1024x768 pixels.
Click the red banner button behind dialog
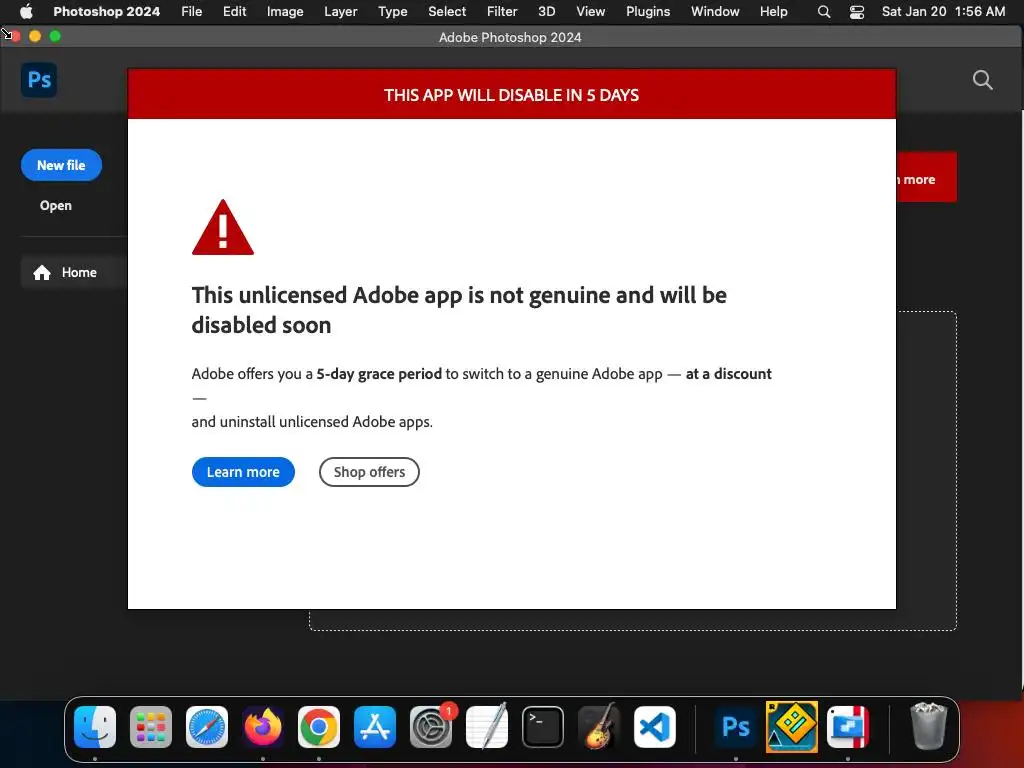click(926, 178)
